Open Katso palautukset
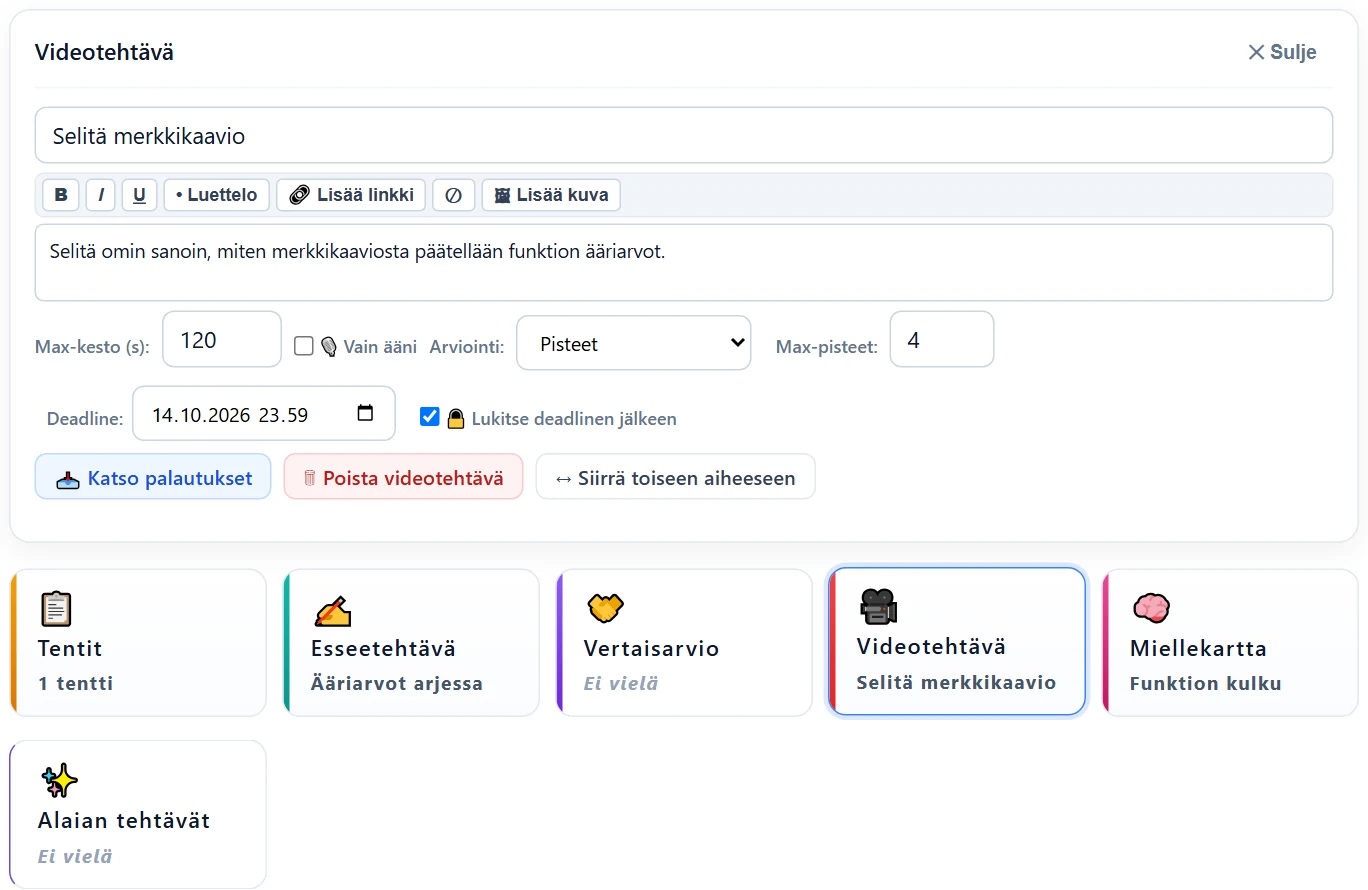The height and width of the screenshot is (890, 1368). point(153,477)
